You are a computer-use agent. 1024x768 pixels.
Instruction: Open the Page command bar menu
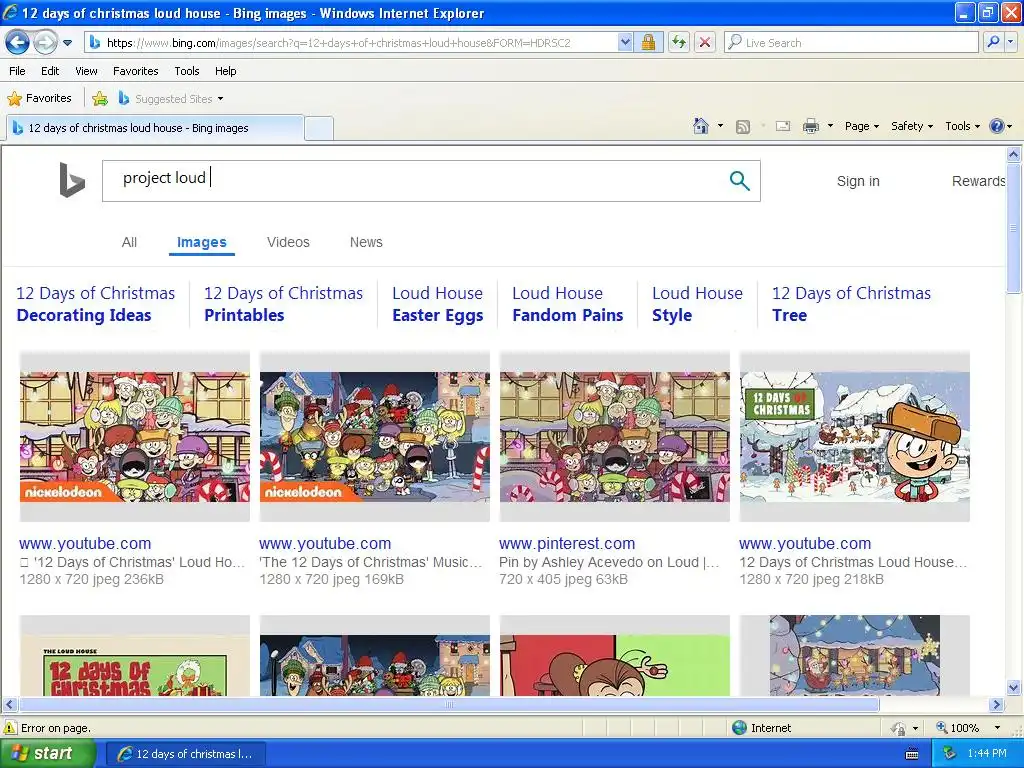click(862, 127)
